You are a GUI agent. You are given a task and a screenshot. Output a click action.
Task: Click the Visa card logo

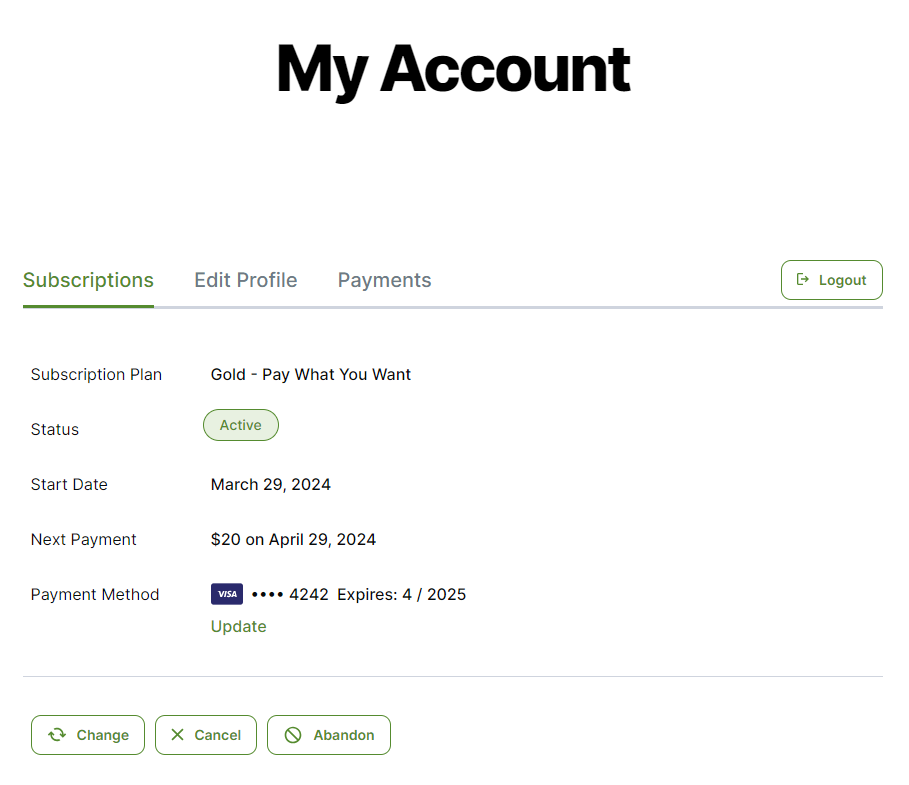tap(227, 594)
